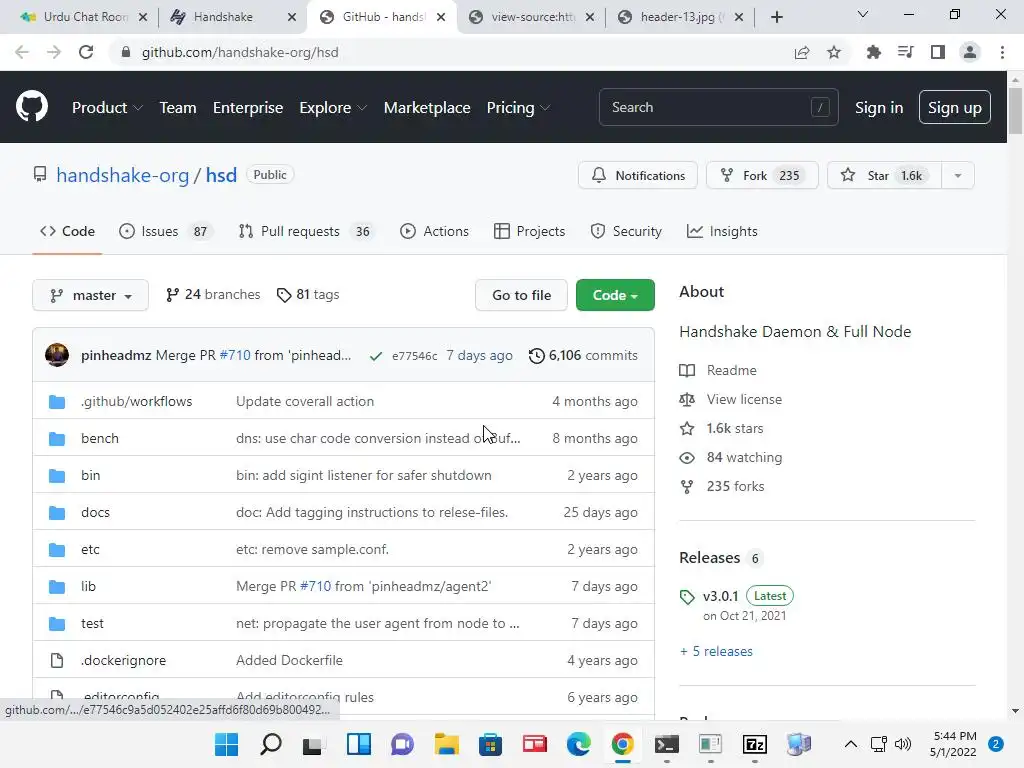
Task: Open the 24 branches link
Action: point(213,295)
